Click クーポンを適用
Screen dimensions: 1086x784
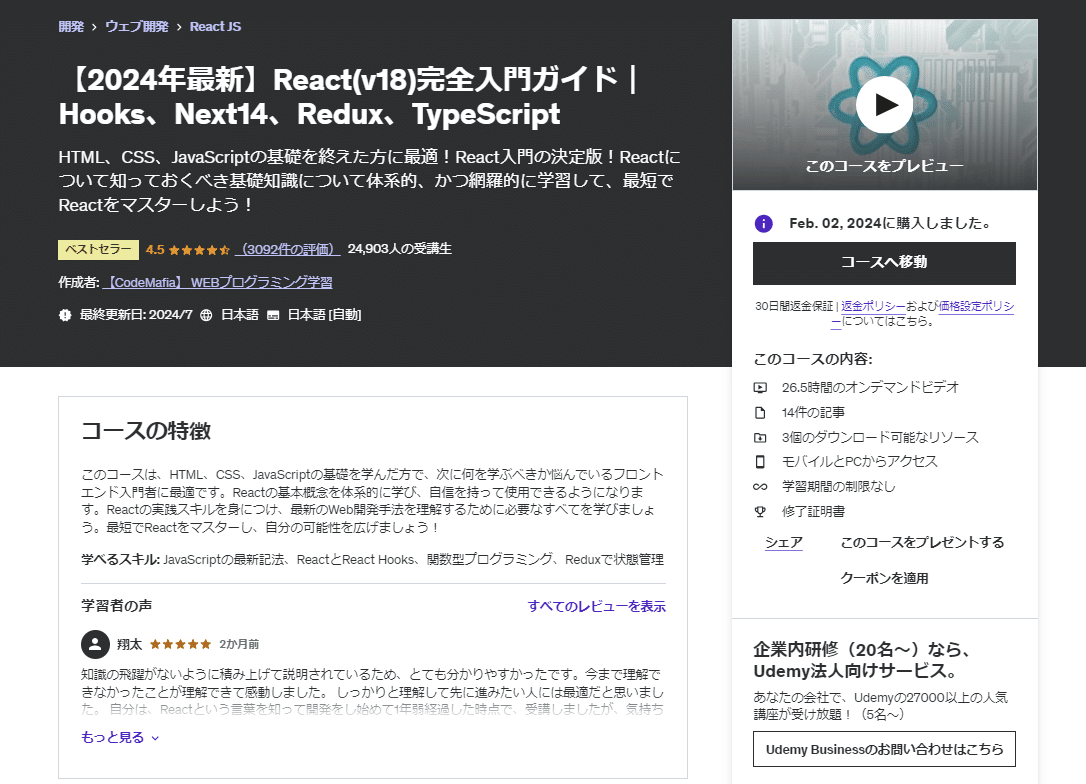884,579
